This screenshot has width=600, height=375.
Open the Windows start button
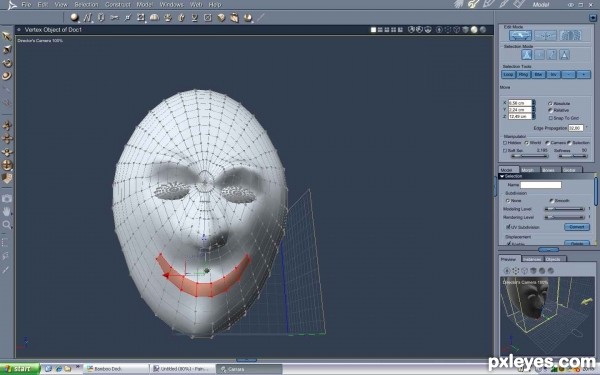pos(20,369)
